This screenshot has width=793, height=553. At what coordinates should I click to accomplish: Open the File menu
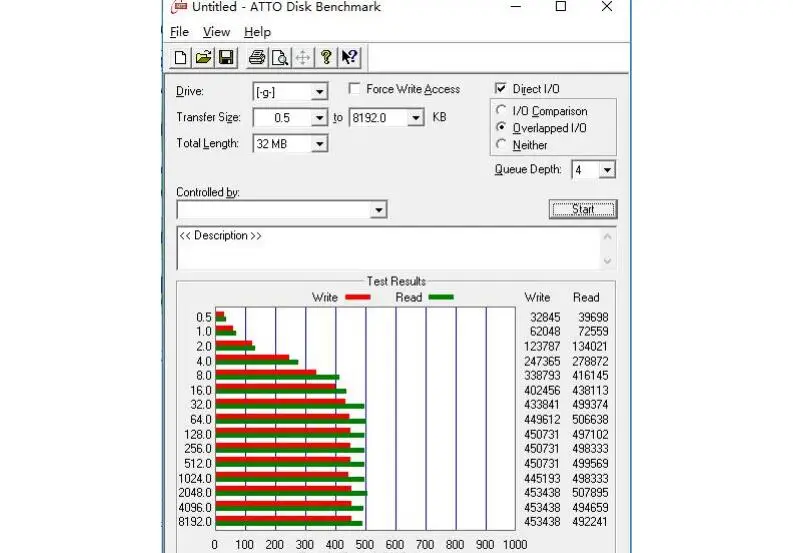179,32
